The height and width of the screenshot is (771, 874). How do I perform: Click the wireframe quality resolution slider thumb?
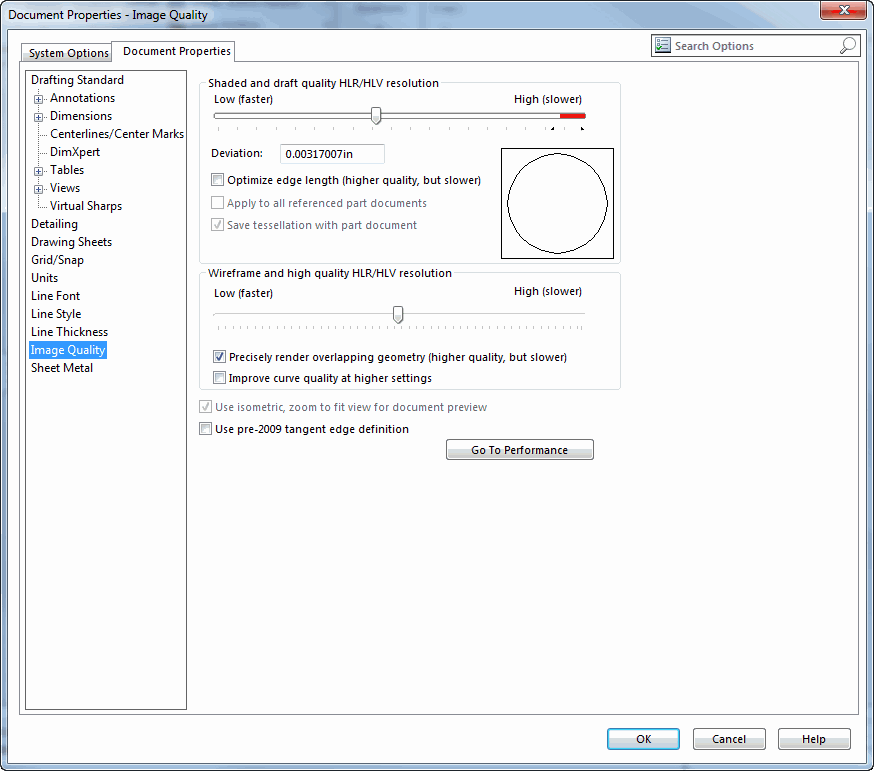click(x=397, y=314)
